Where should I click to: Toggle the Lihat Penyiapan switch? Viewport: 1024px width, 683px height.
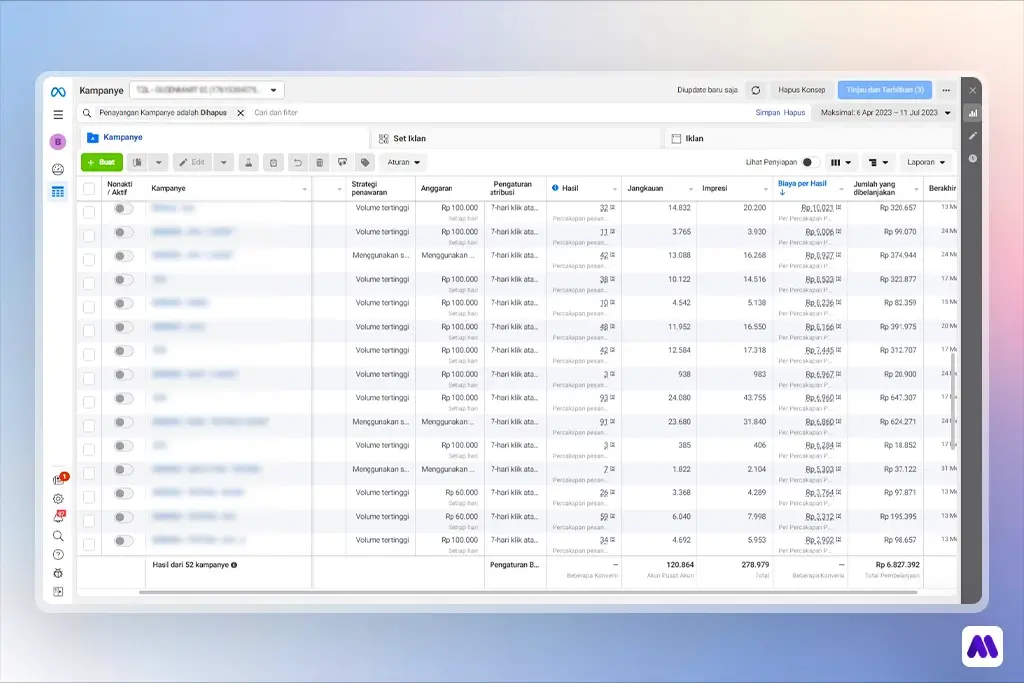(x=809, y=163)
